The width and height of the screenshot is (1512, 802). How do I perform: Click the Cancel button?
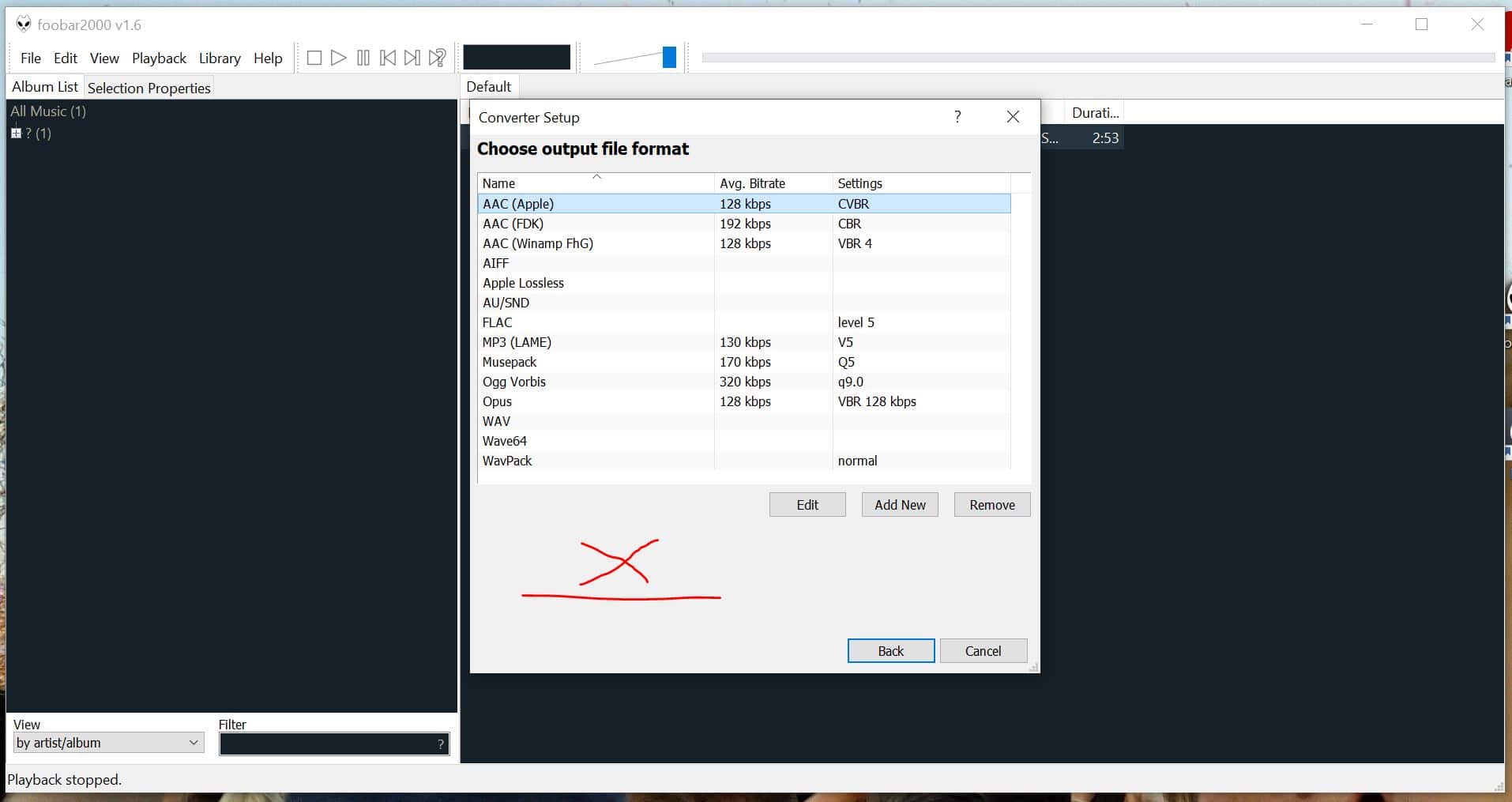pyautogui.click(x=984, y=651)
